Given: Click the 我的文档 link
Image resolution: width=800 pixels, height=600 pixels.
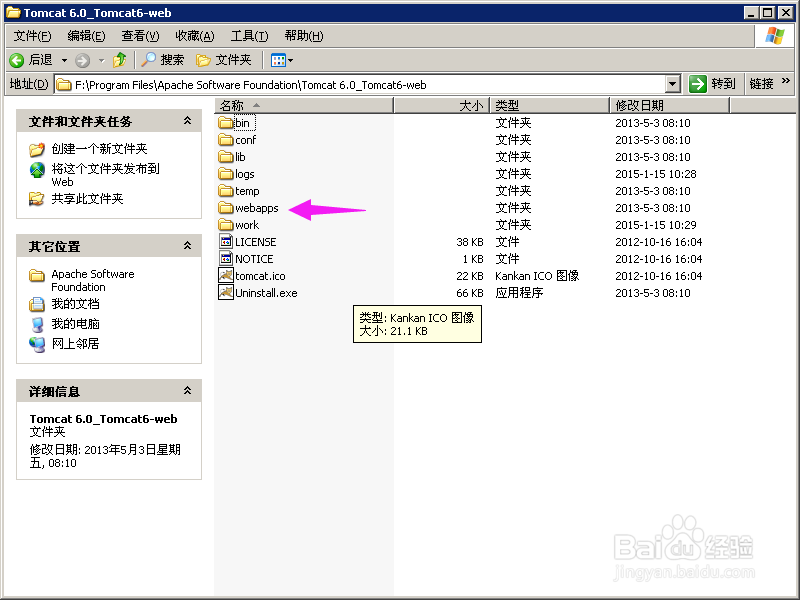Looking at the screenshot, I should [x=76, y=304].
